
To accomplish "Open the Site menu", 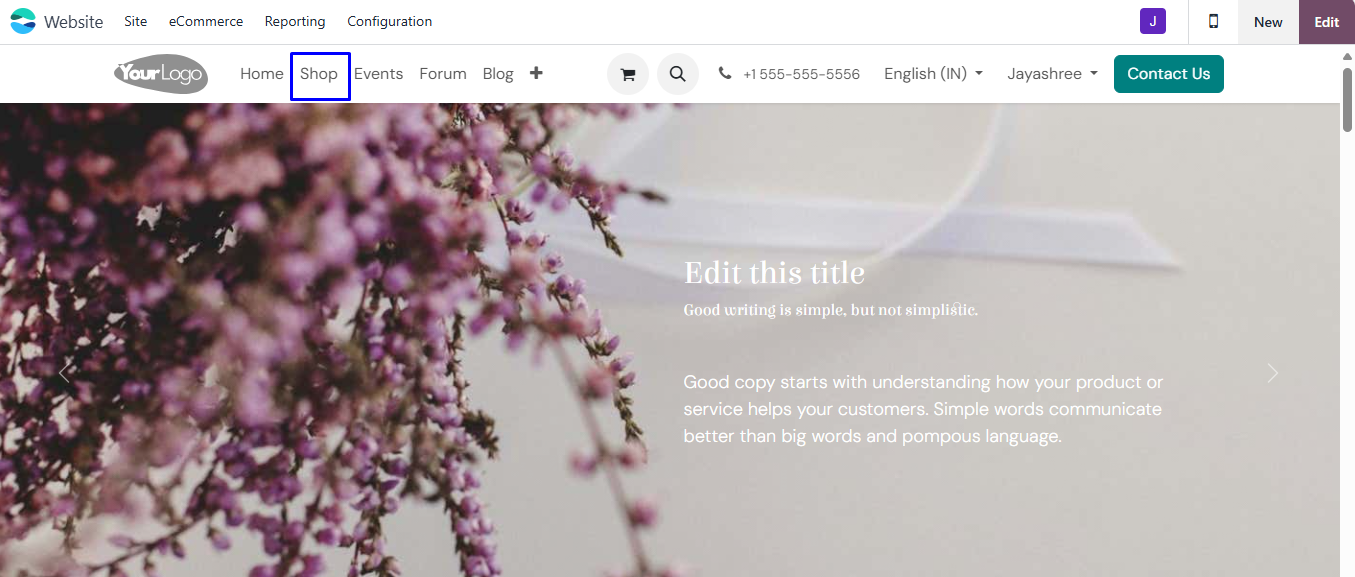I will 136,21.
